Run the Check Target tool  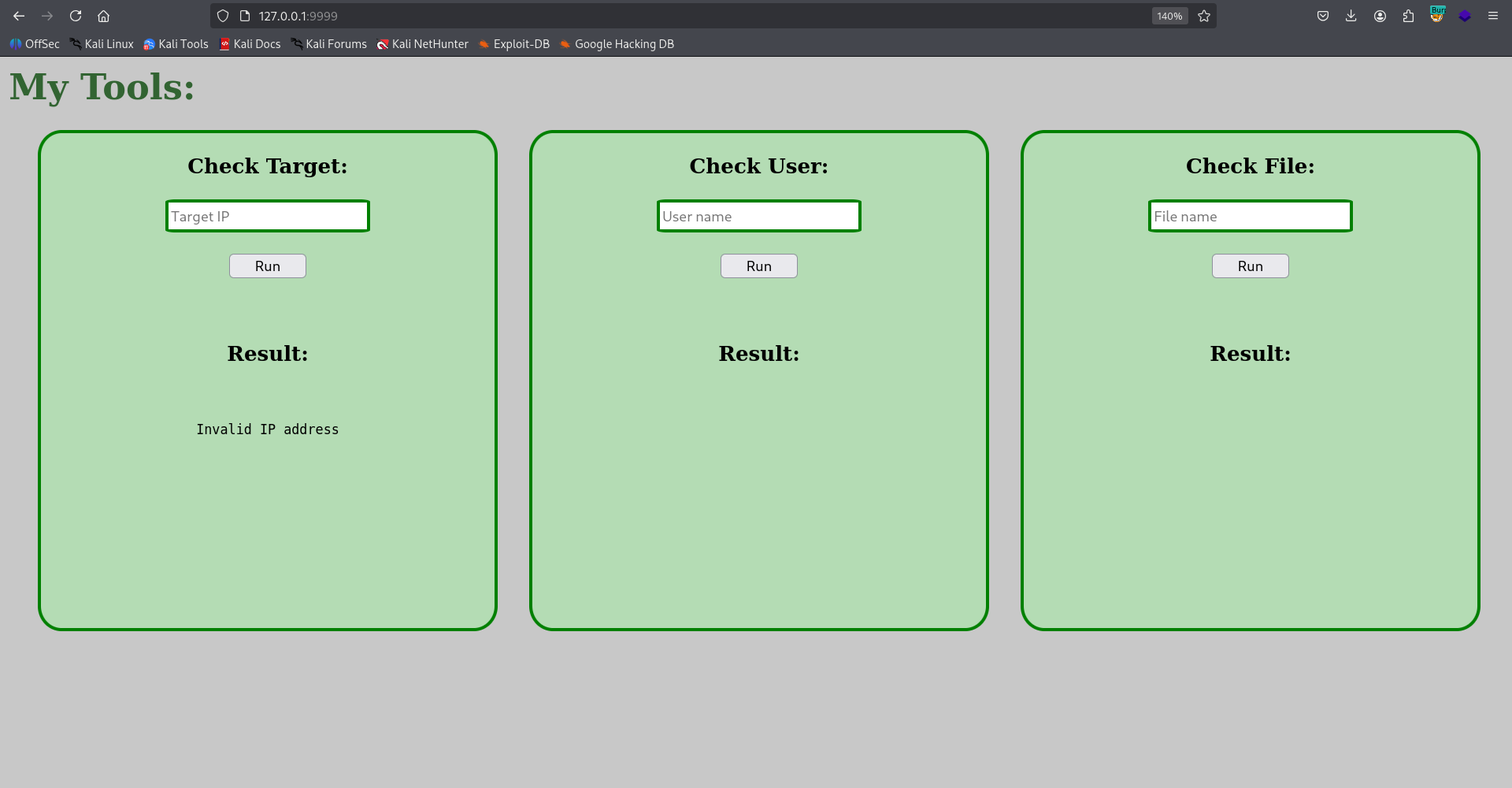pyautogui.click(x=267, y=266)
